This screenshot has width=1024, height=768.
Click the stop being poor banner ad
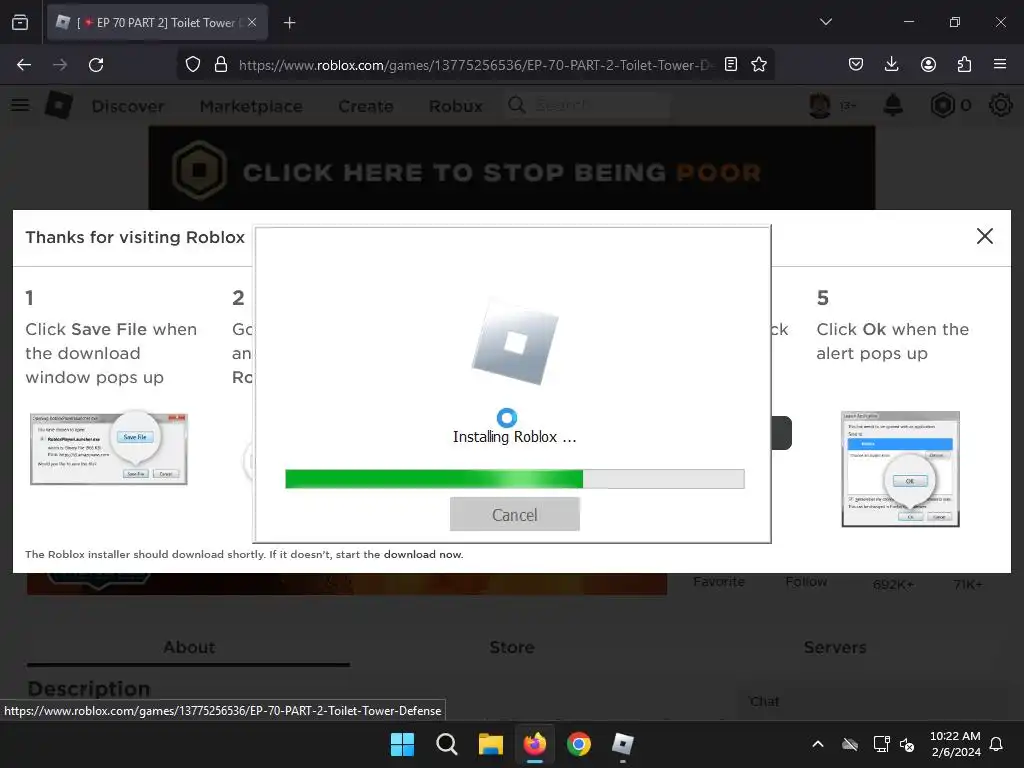pos(512,168)
